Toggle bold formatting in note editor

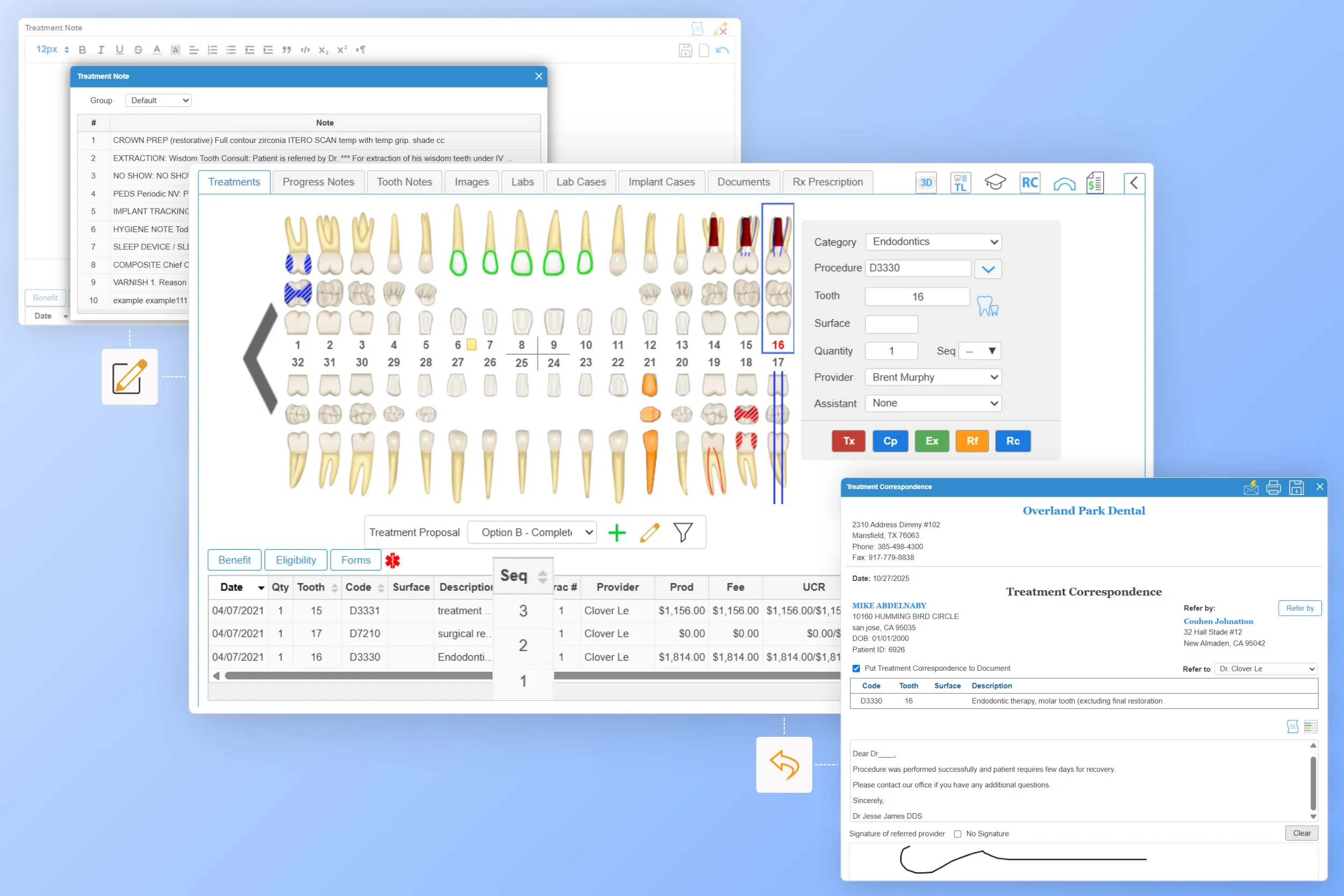(x=82, y=49)
